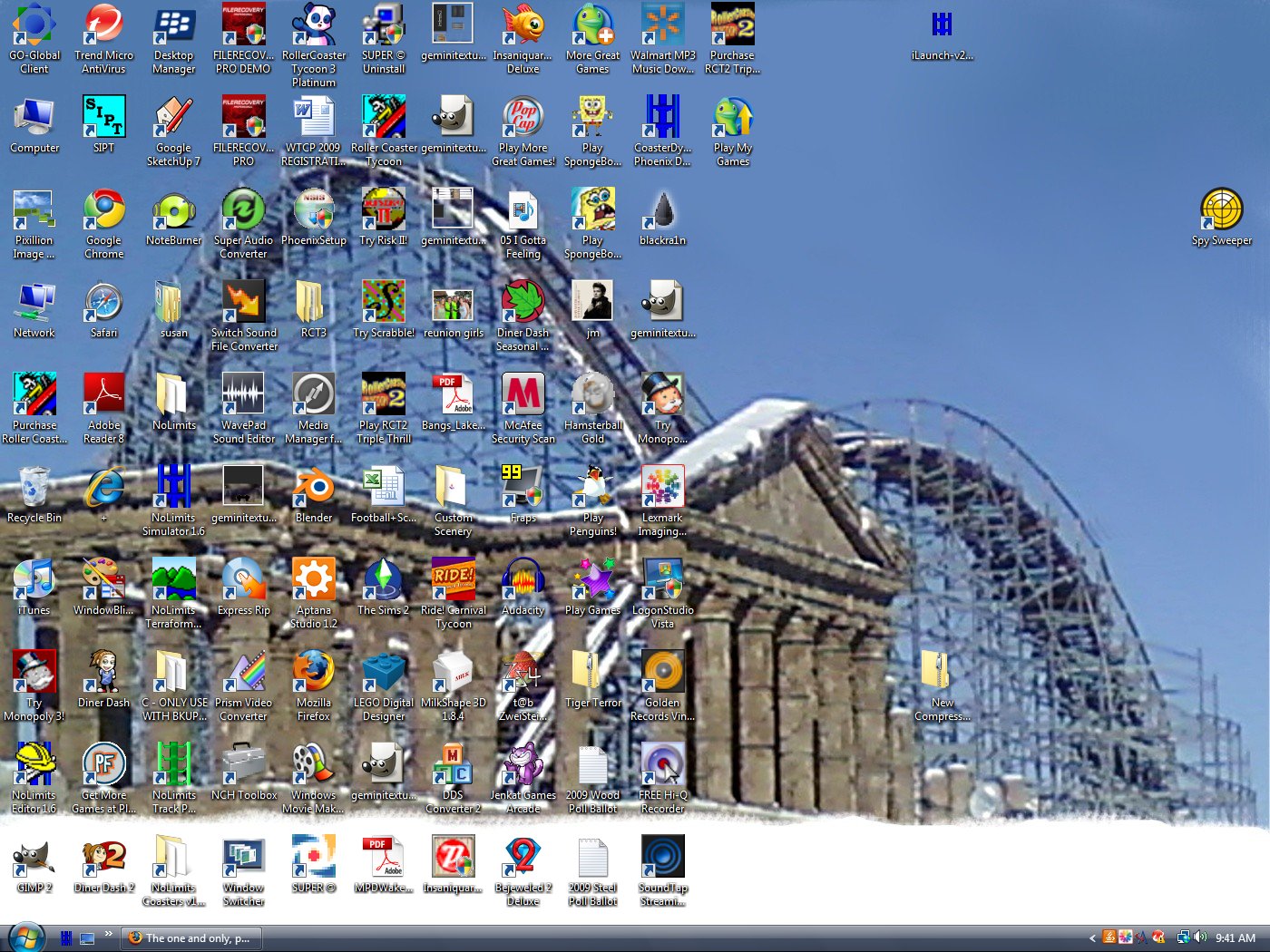Select the Google SketchUp 7 icon
The width and height of the screenshot is (1270, 952).
click(174, 131)
